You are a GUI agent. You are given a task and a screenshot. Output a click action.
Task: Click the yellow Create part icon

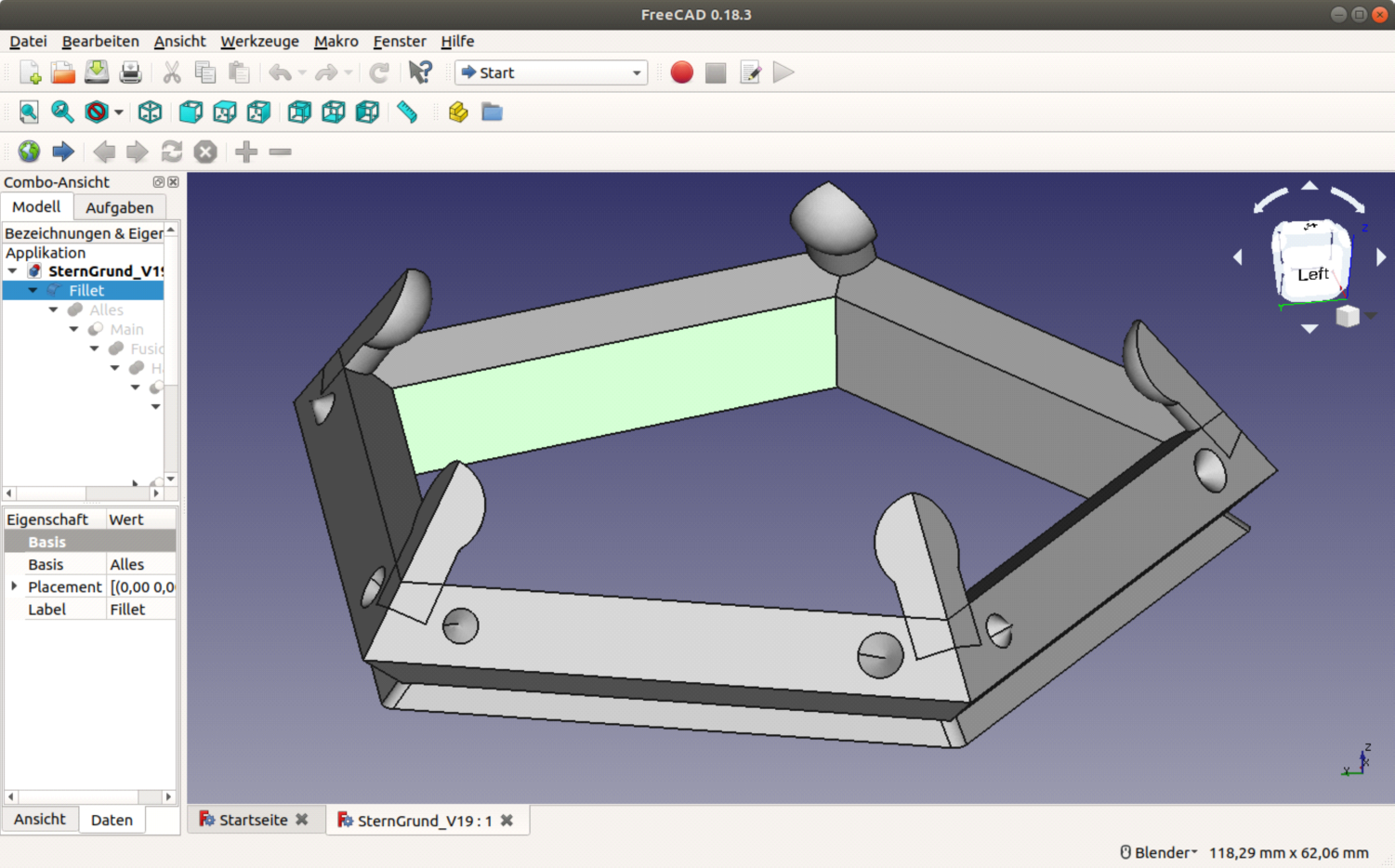(x=457, y=112)
